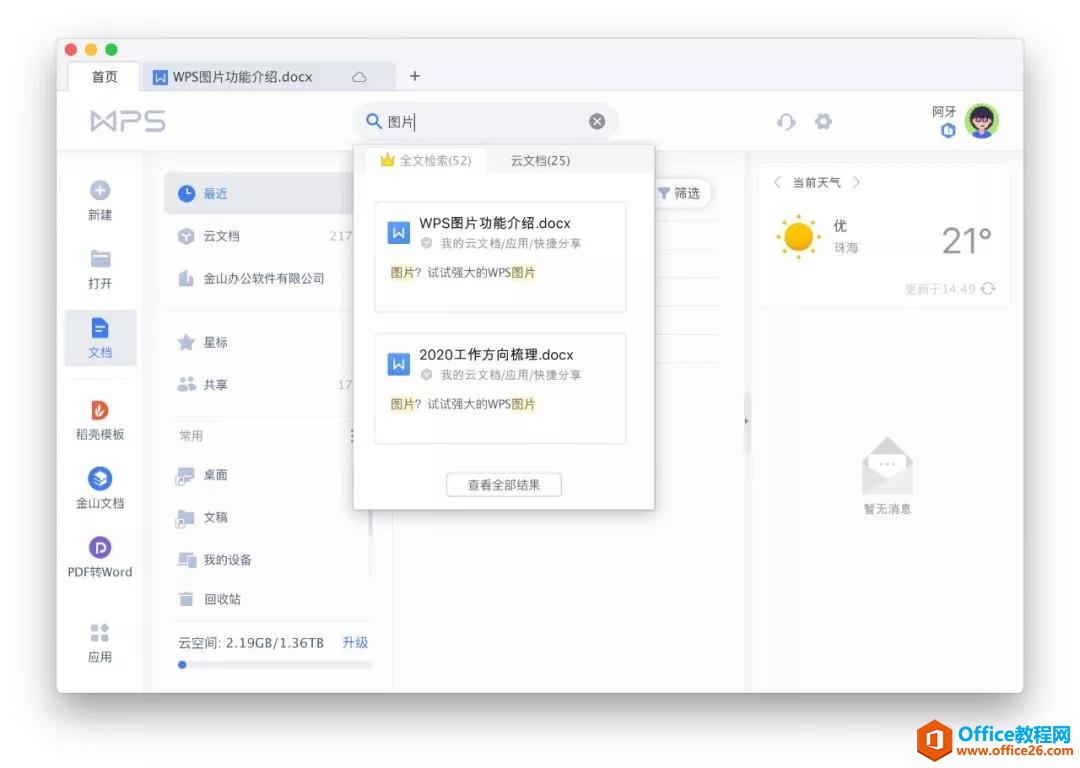Click the WPS logo
This screenshot has height=768, width=1080.
point(128,121)
